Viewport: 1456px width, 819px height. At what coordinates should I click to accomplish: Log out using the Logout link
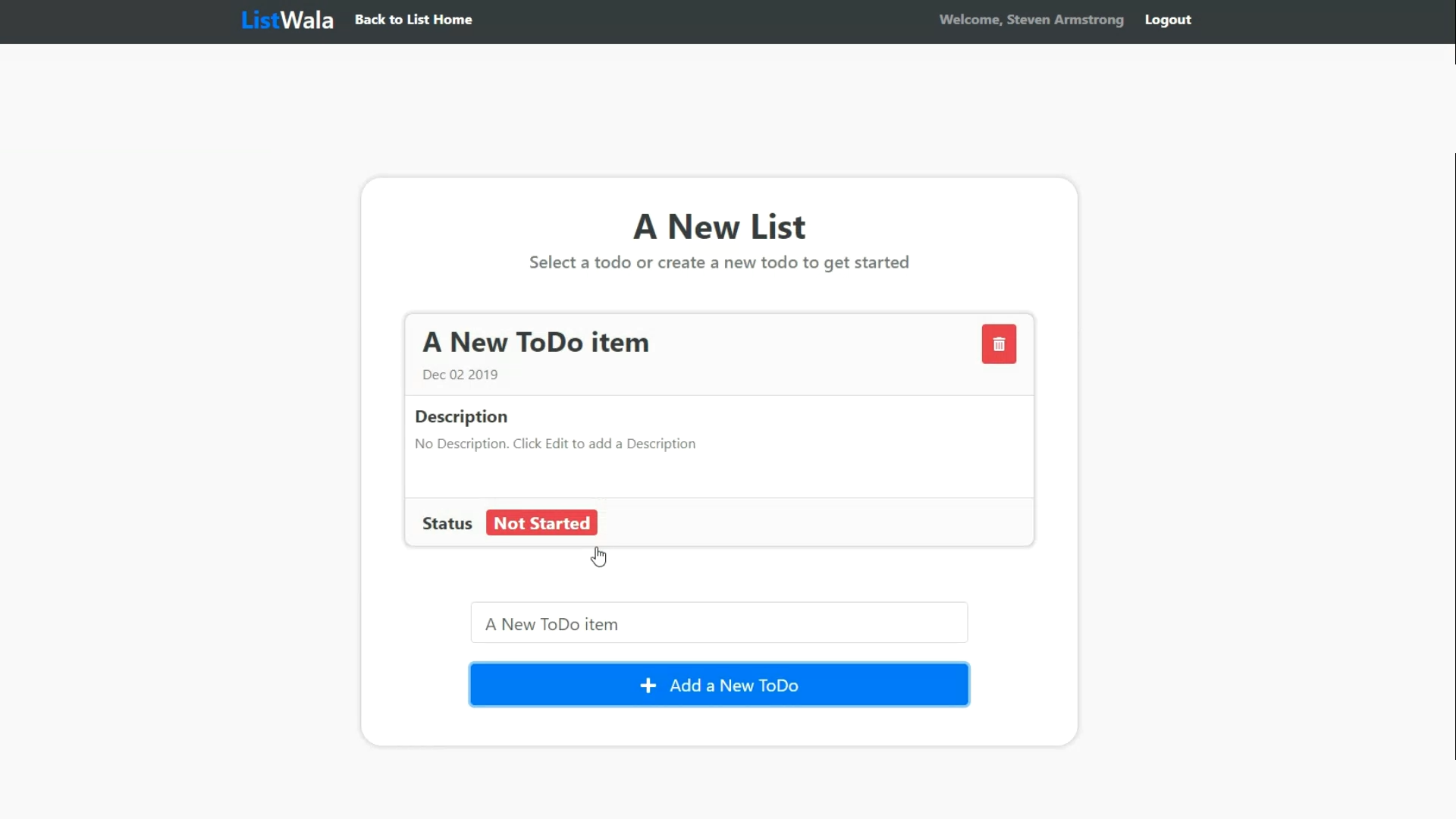pyautogui.click(x=1168, y=20)
